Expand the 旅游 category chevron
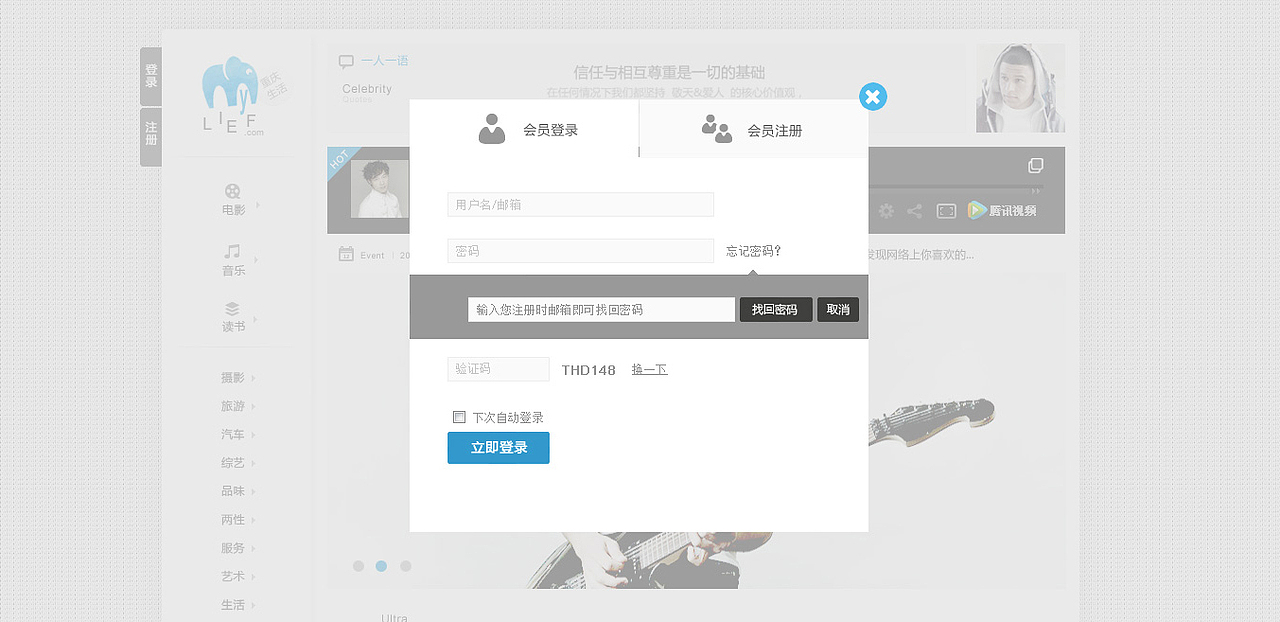This screenshot has width=1280, height=622. (x=252, y=406)
